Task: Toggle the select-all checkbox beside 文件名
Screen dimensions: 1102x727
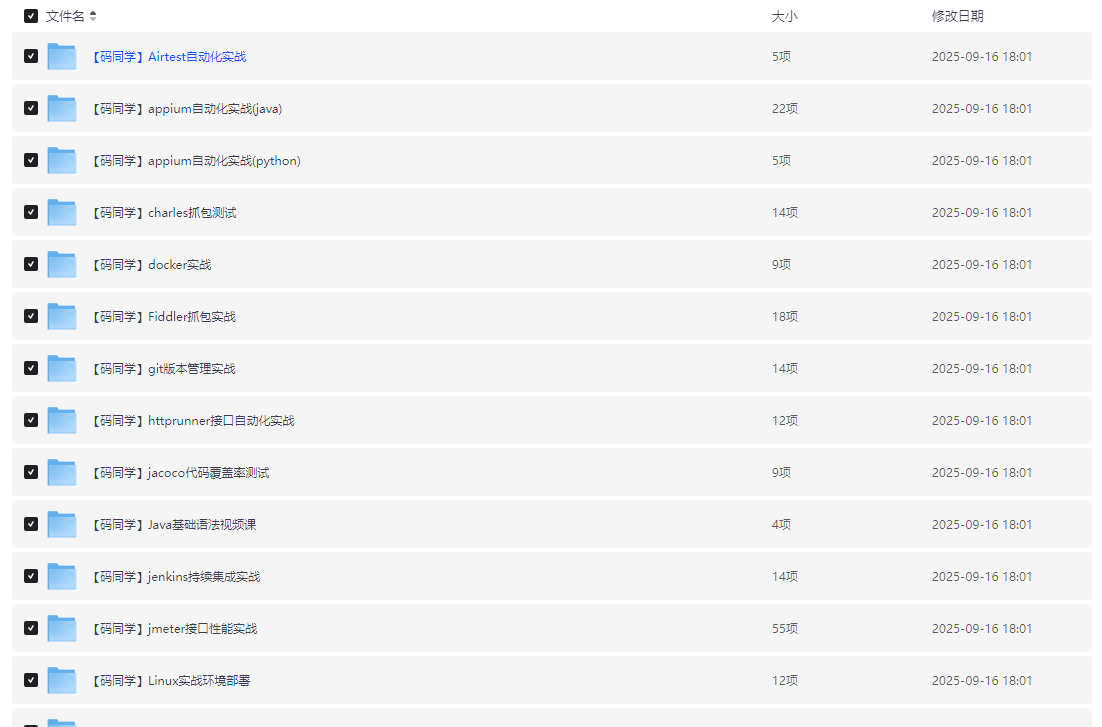Action: coord(31,16)
